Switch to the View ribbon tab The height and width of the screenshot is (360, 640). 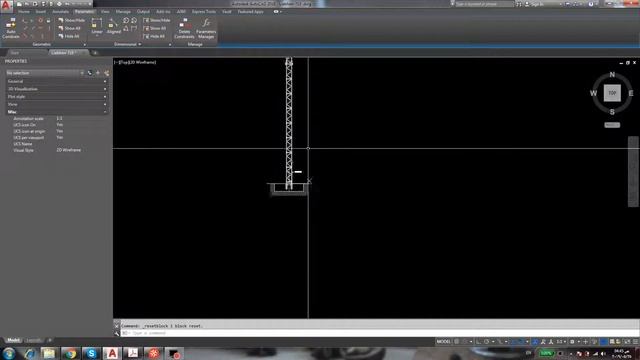click(105, 12)
